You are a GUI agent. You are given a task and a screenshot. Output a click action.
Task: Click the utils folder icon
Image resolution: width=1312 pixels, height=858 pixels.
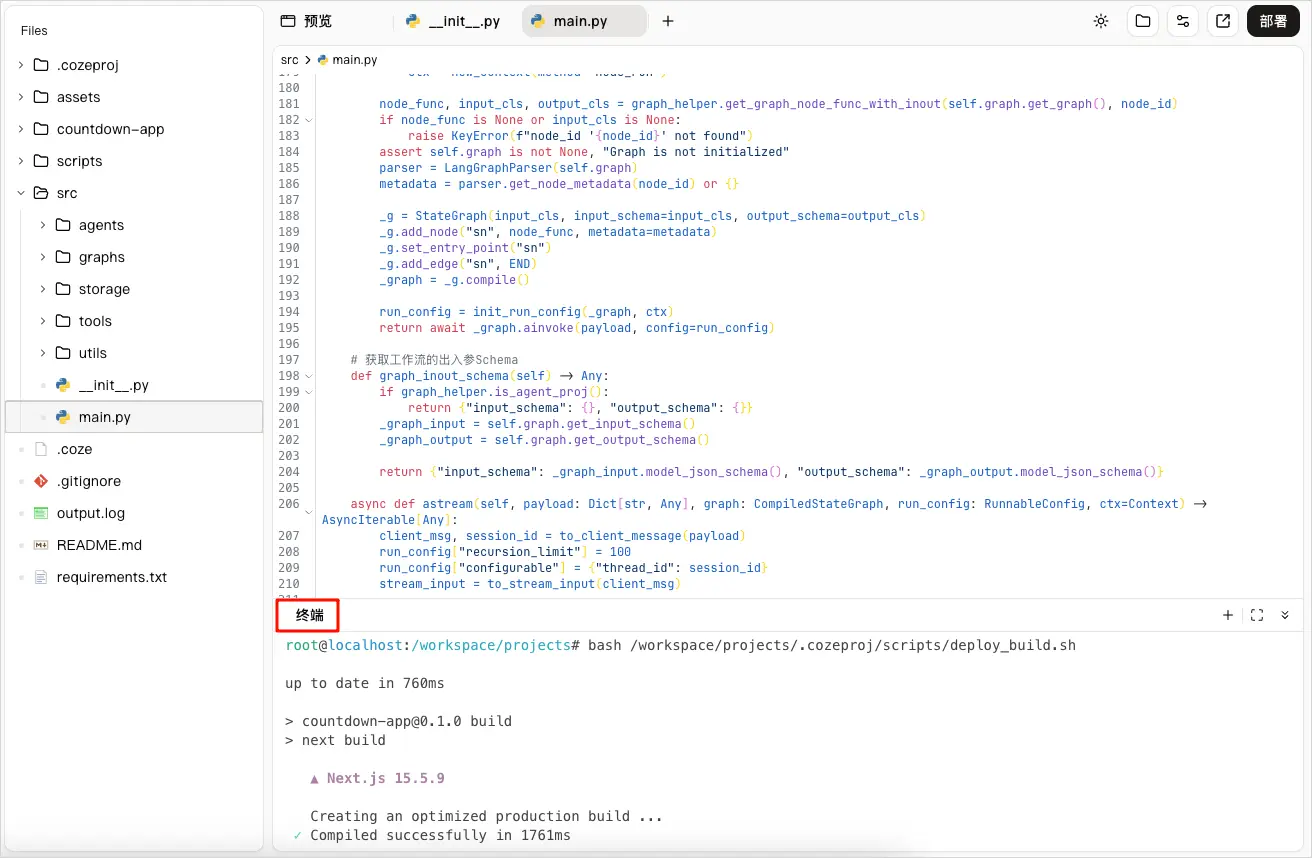click(63, 353)
